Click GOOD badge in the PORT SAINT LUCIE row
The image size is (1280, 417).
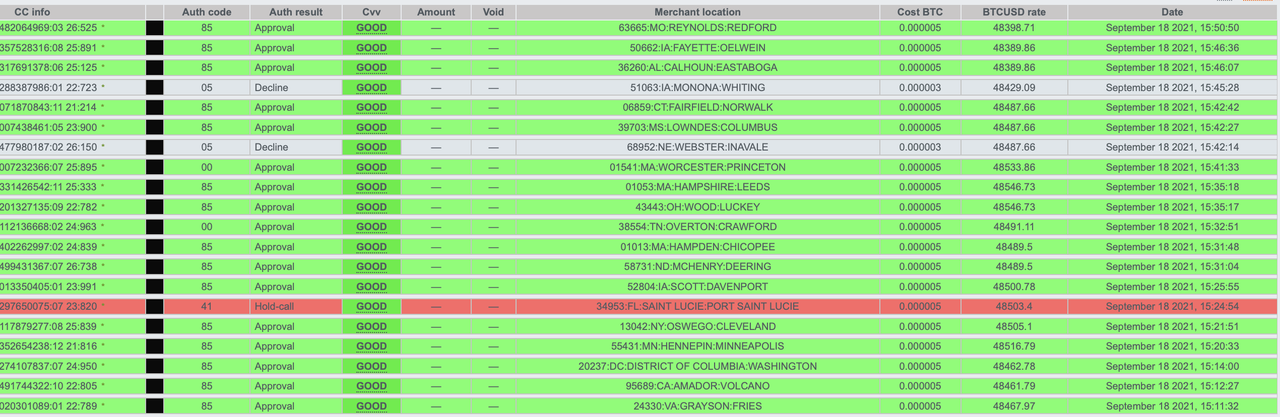coord(371,307)
